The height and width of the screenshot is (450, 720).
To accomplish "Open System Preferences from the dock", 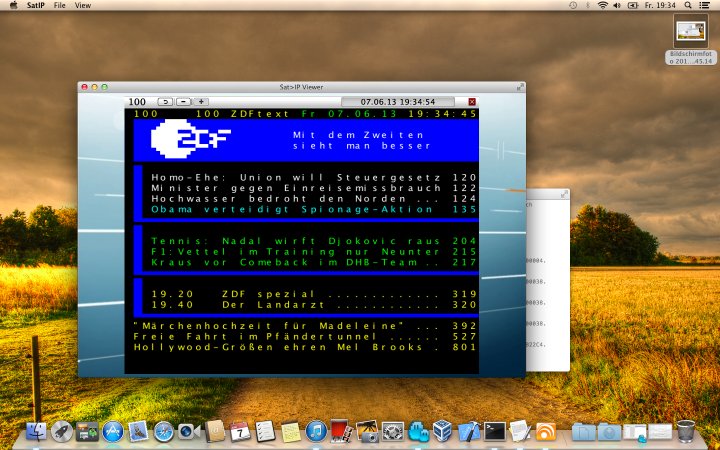I will click(x=392, y=431).
